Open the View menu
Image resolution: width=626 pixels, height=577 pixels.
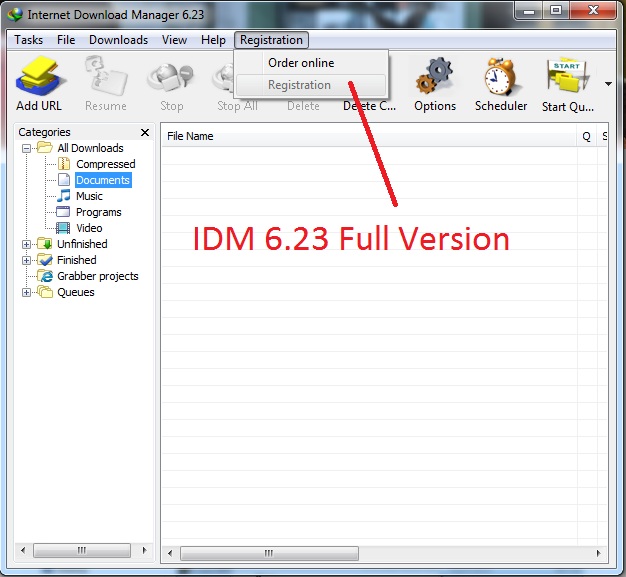[174, 40]
